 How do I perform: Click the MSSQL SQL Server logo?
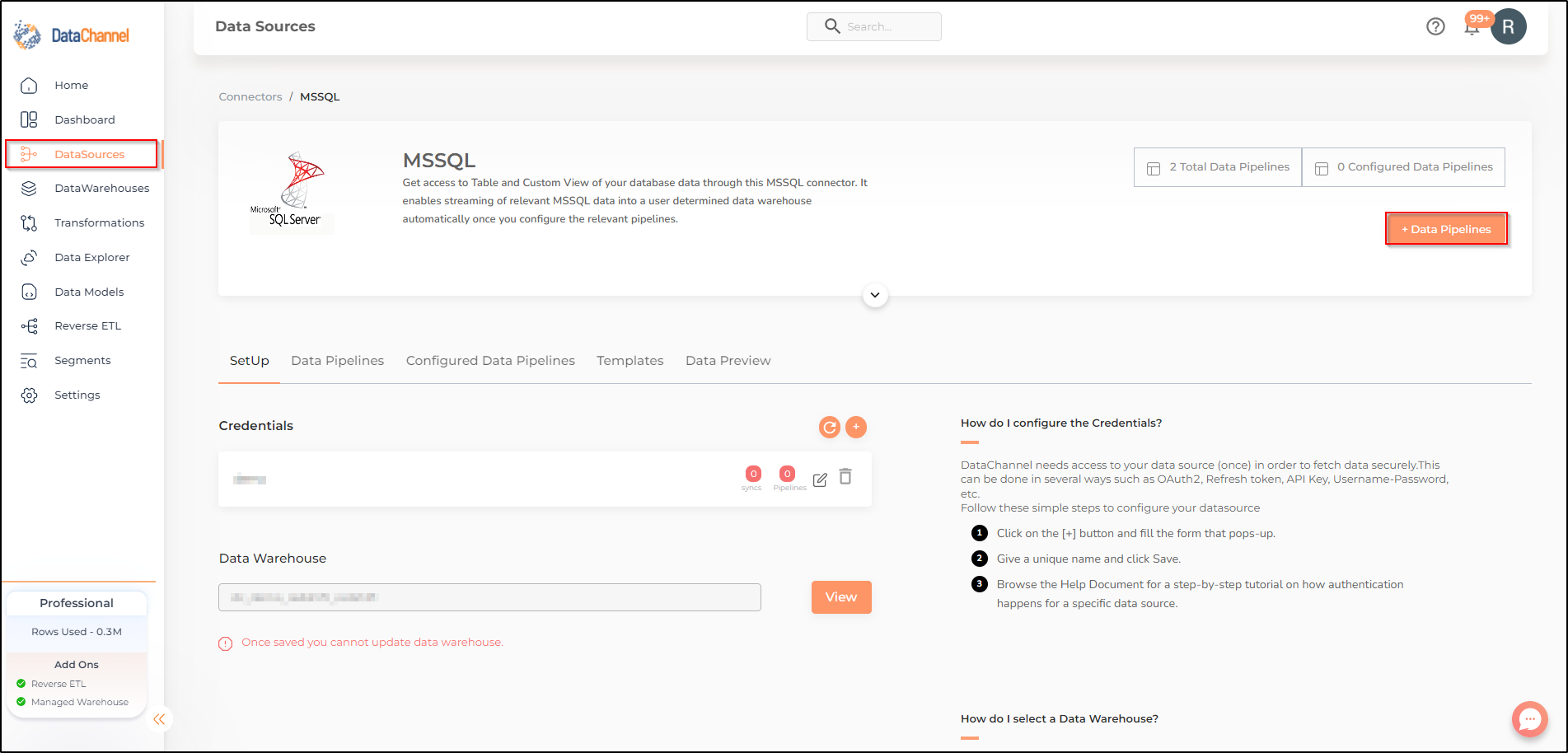point(293,192)
